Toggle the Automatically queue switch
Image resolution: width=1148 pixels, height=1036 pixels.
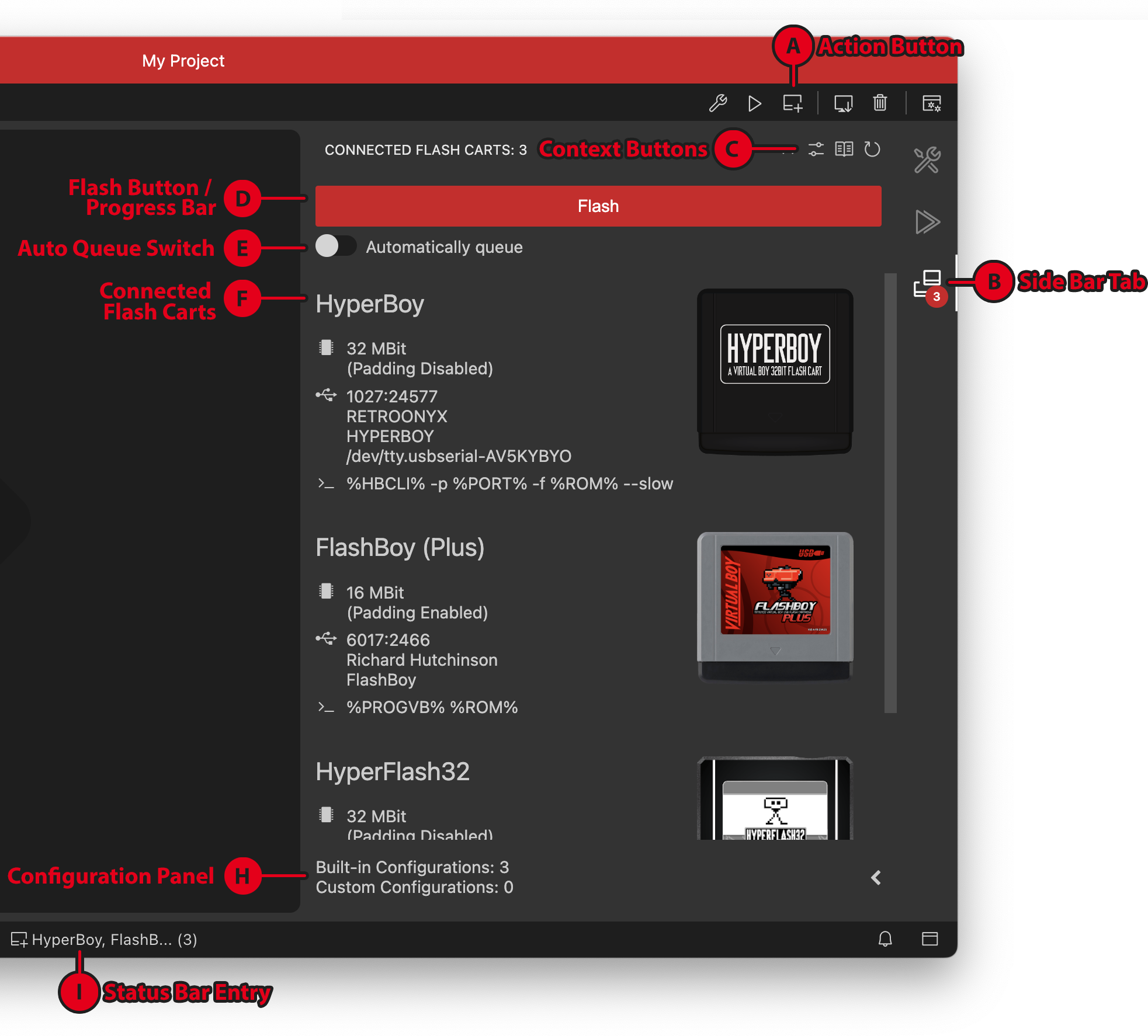[336, 246]
